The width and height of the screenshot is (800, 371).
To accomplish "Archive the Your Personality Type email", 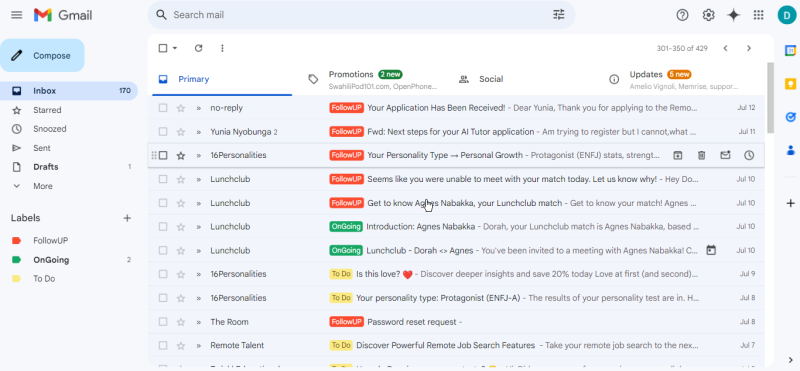I will (x=677, y=156).
